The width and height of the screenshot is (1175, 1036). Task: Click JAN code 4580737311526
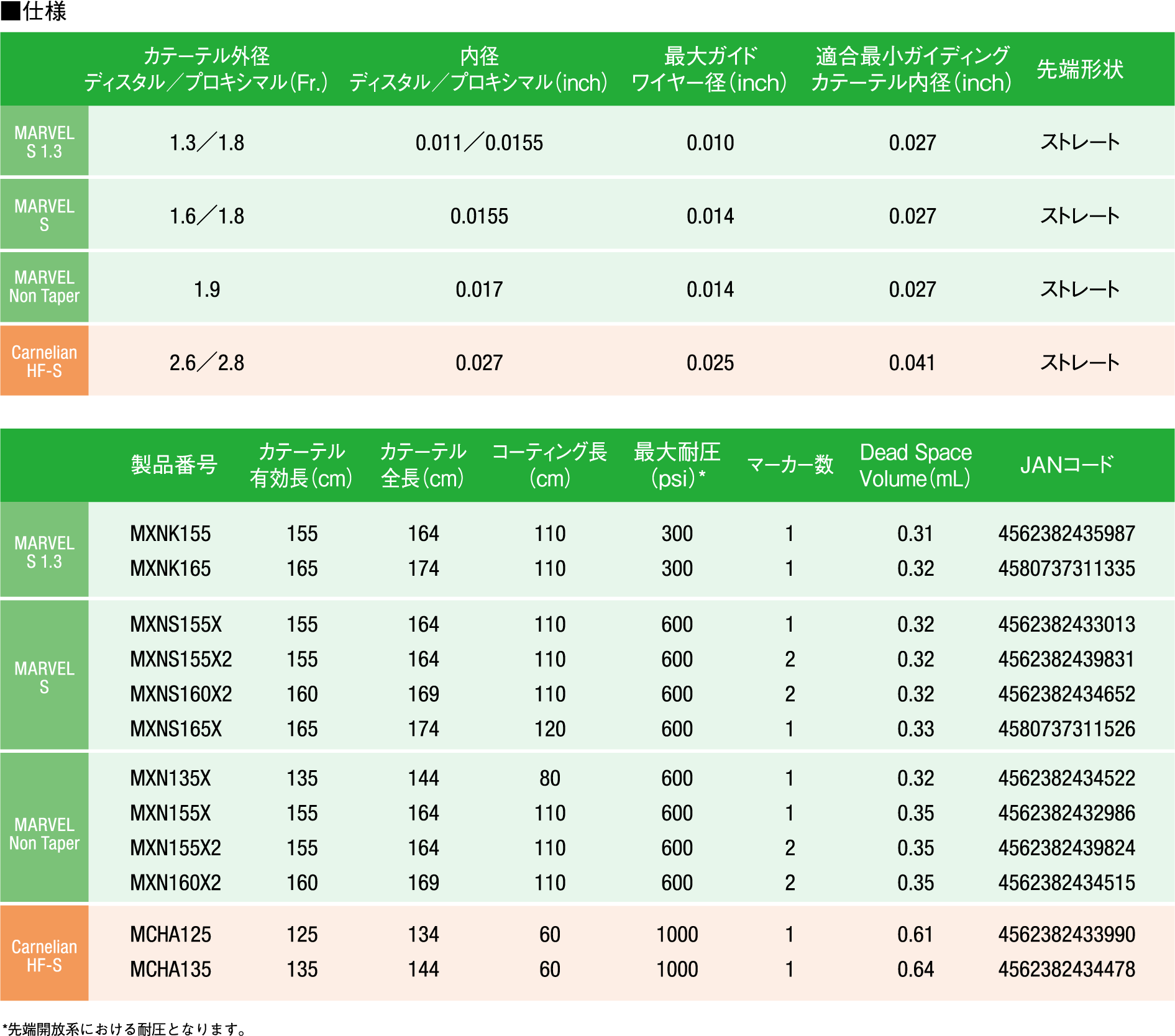1066,729
